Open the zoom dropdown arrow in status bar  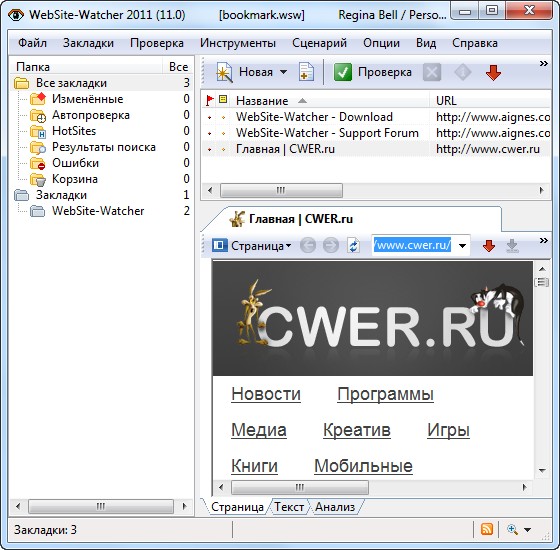[x=527, y=530]
